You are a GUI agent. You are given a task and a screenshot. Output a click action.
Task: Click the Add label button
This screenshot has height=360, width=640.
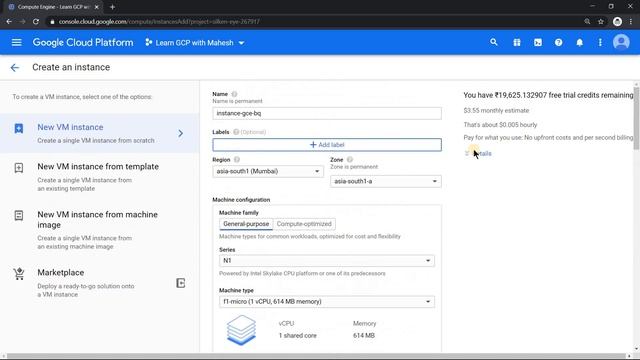[x=327, y=145]
